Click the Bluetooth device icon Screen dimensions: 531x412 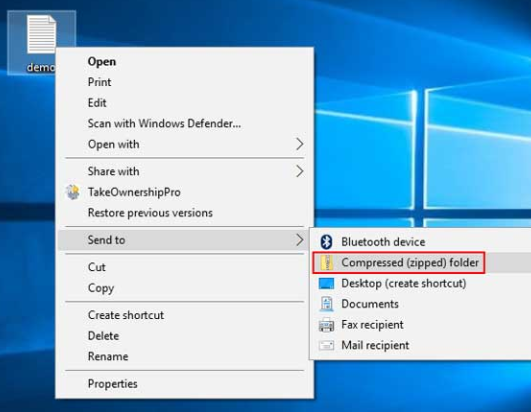click(x=326, y=242)
